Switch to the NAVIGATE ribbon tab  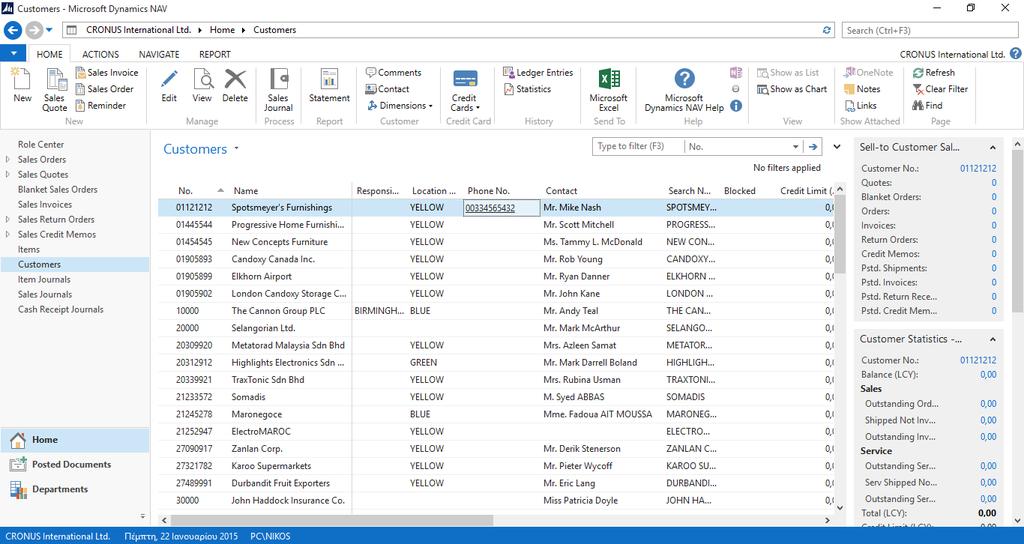point(159,54)
